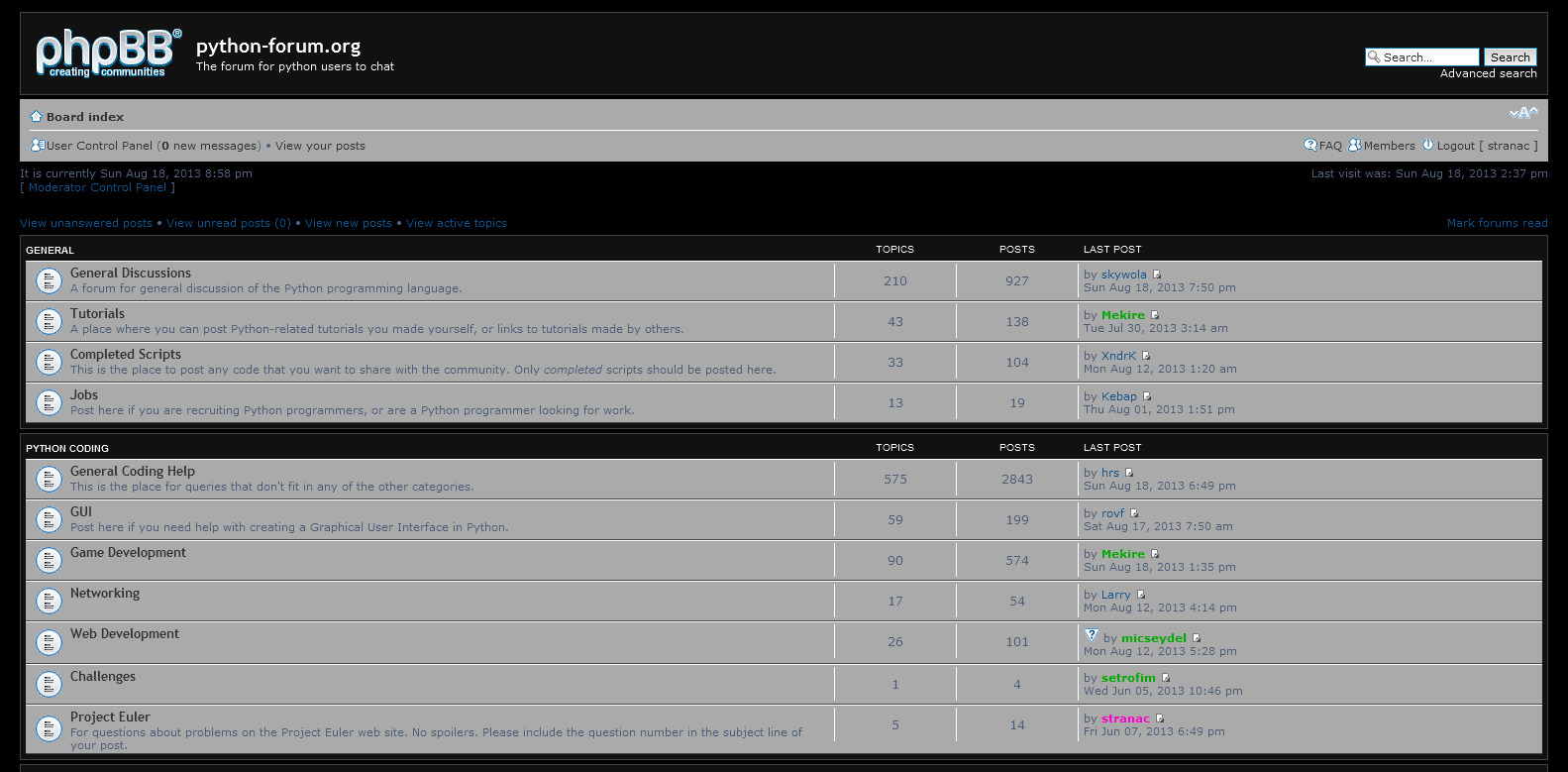
Task: Click the phpBB logo
Action: (109, 53)
